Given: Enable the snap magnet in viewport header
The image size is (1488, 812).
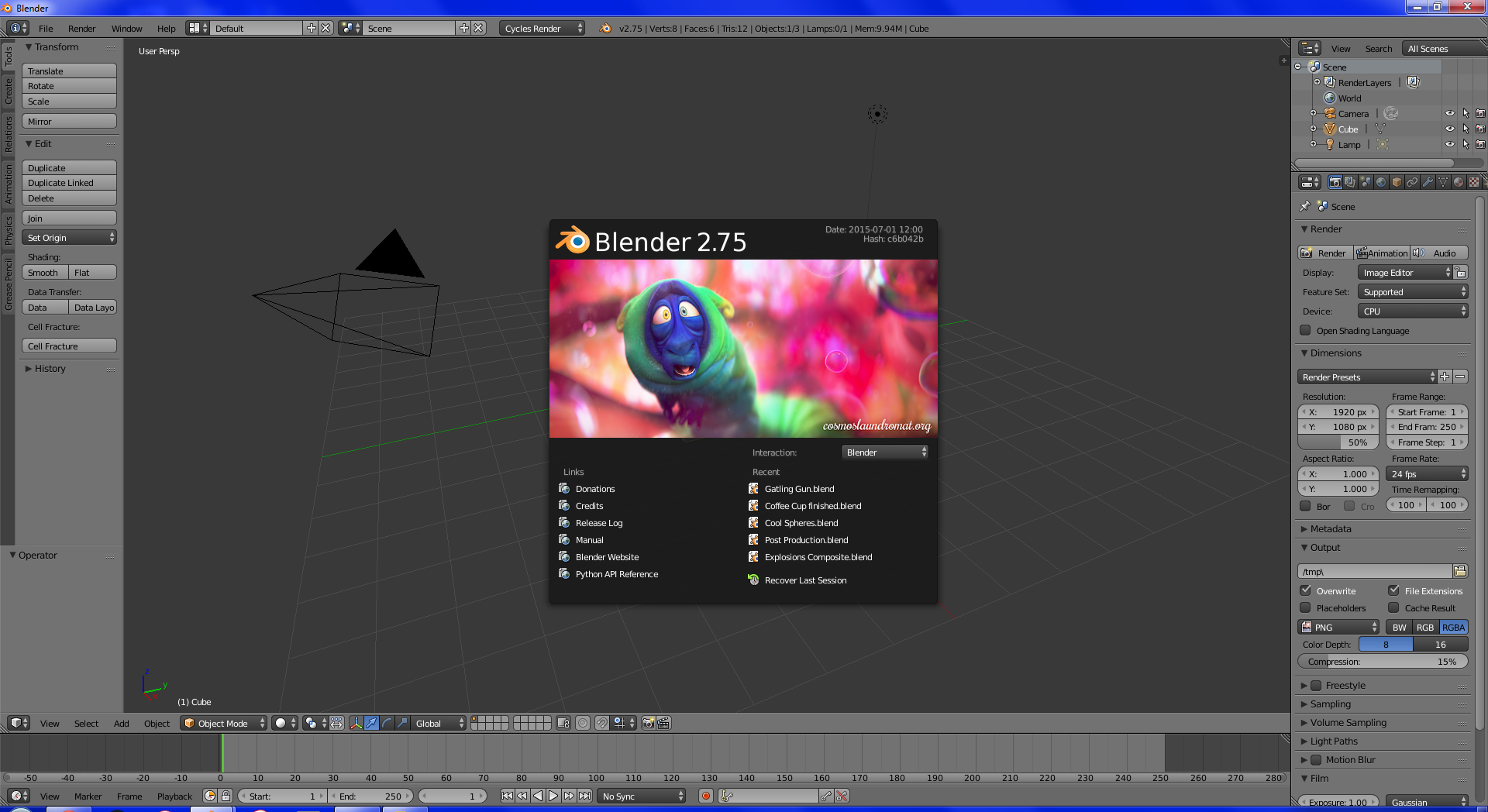Looking at the screenshot, I should click(602, 723).
